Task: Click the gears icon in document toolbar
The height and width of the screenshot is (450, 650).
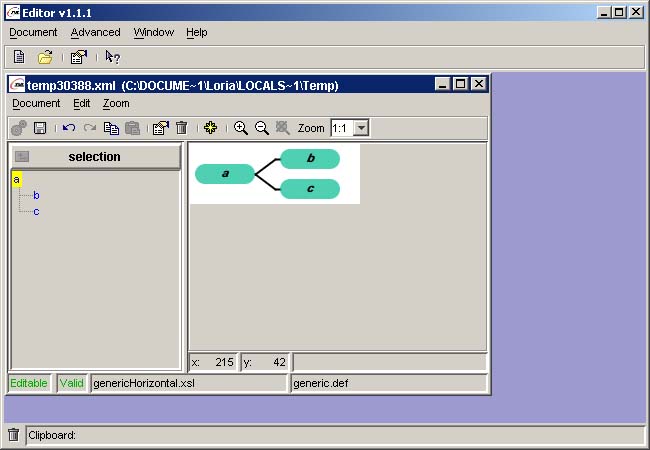Action: pyautogui.click(x=19, y=128)
